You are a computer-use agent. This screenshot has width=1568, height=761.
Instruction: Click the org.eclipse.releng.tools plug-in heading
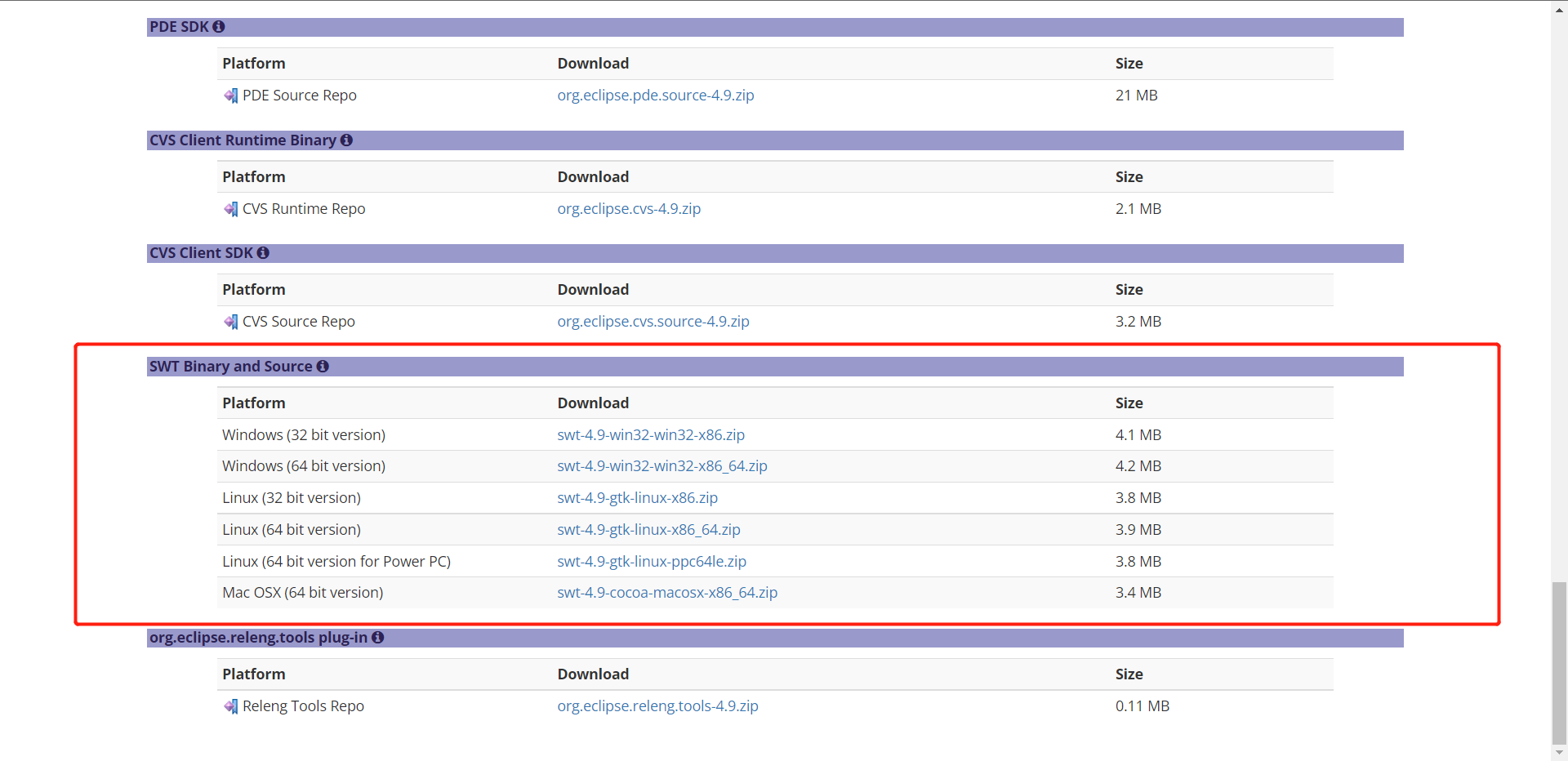coord(258,638)
